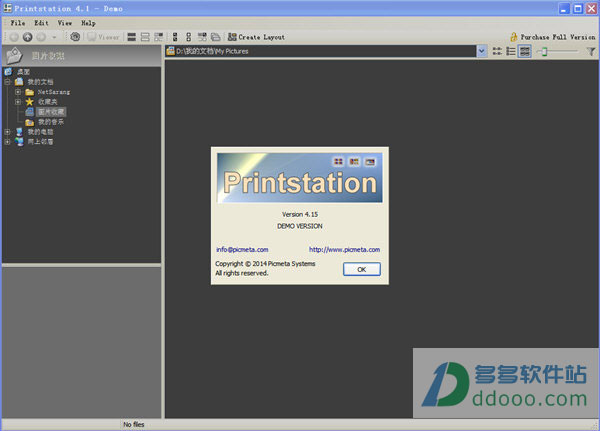
Task: Expand the Network Neighborhood tree node
Action: tap(7, 142)
